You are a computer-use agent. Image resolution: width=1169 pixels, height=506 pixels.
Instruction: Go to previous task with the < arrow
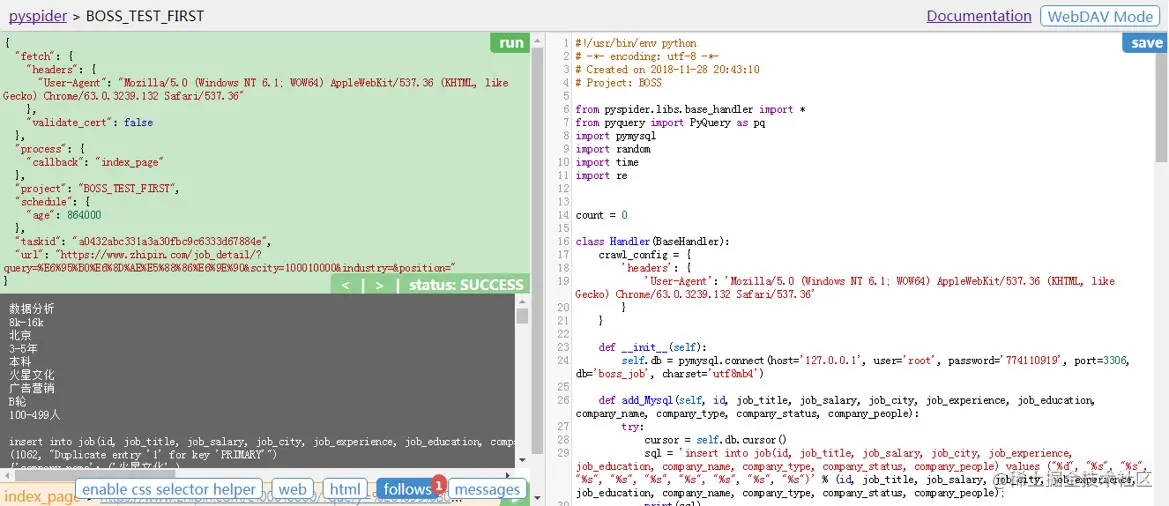tap(345, 285)
